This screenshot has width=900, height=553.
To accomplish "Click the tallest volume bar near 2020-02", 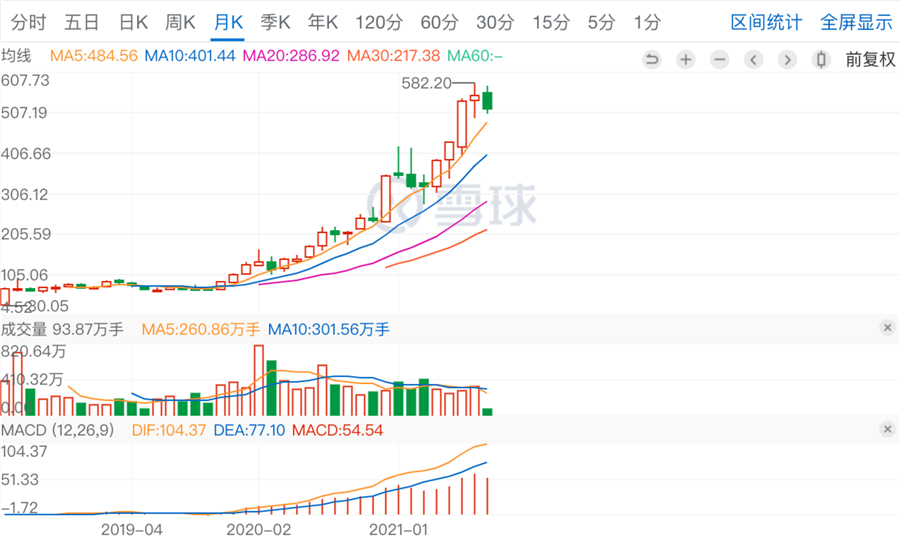I will (x=259, y=381).
